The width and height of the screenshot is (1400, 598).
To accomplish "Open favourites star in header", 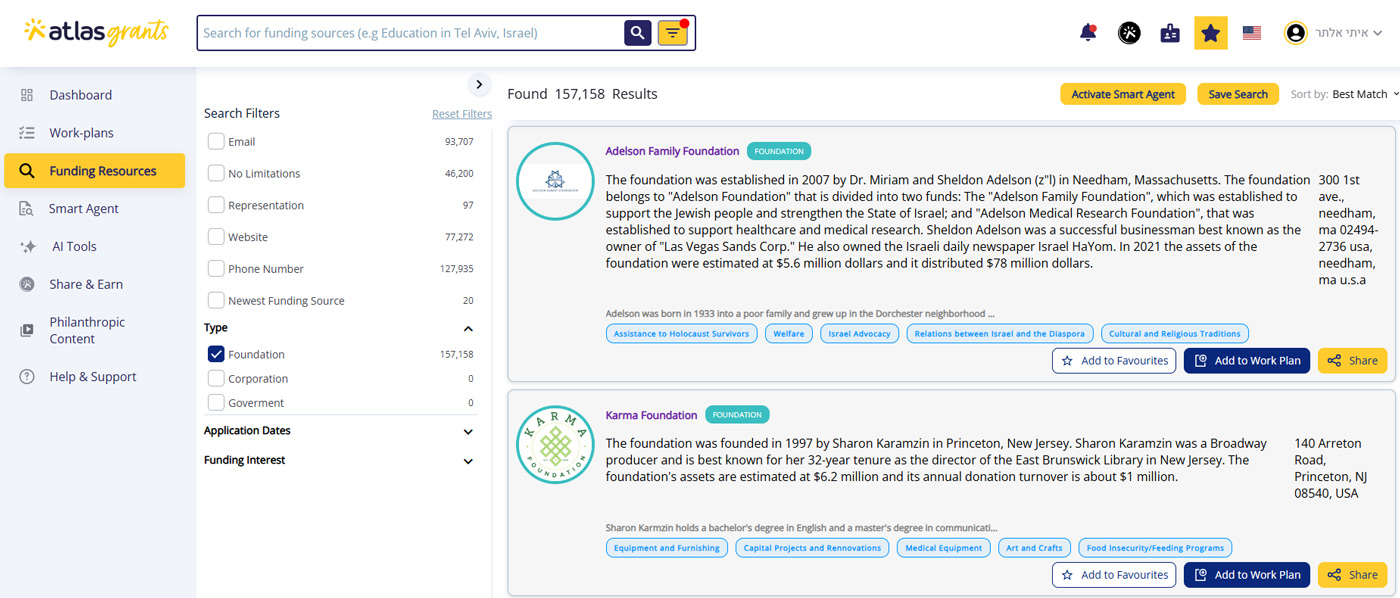I will pyautogui.click(x=1211, y=33).
